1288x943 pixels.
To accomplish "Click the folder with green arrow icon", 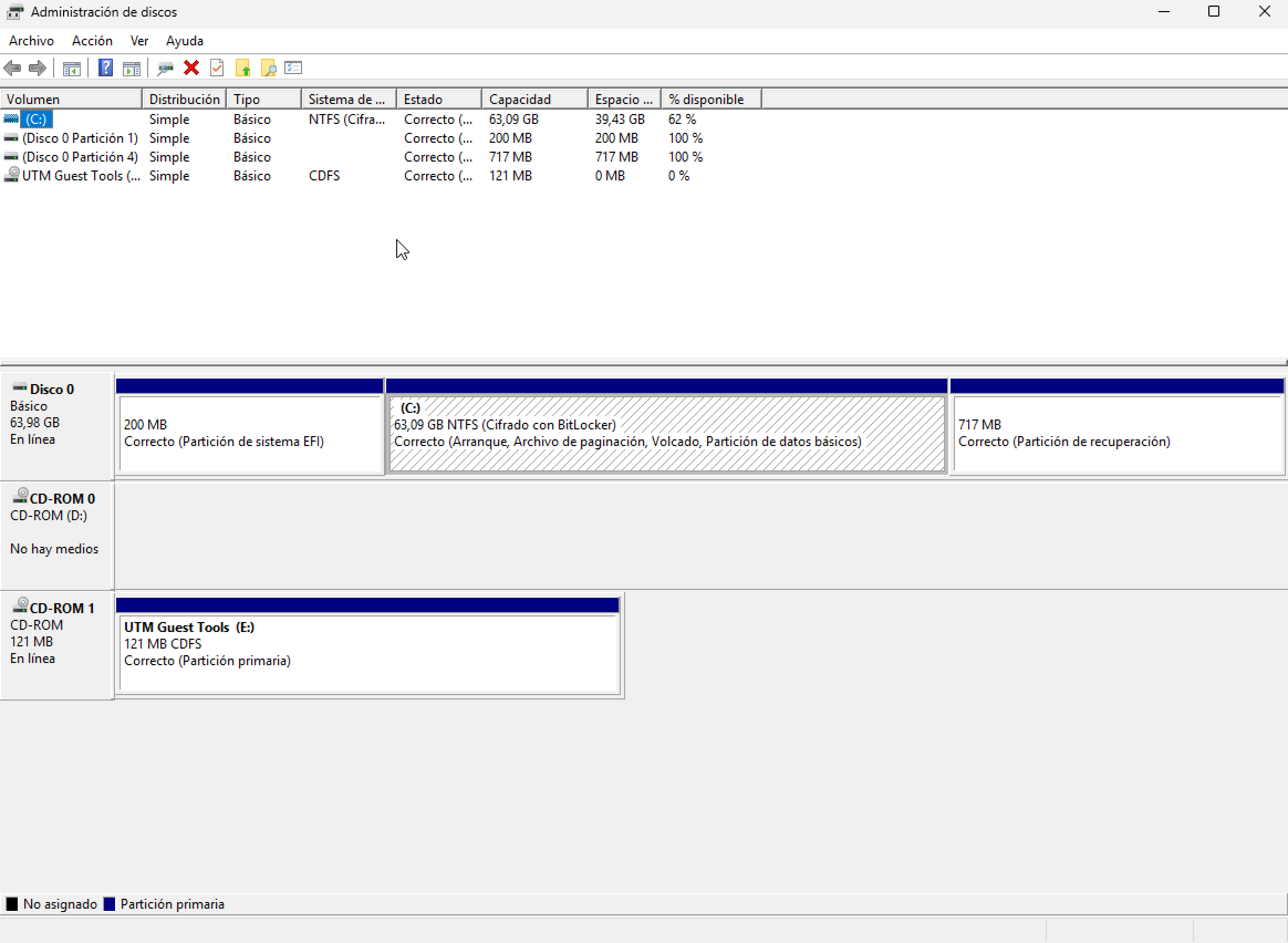I will [x=243, y=68].
